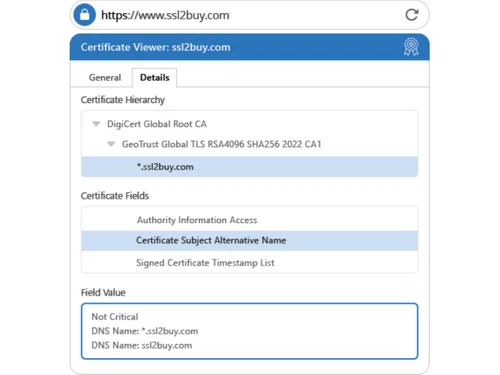Viewport: 500px width, 375px height.
Task: Click the Certificate Hierarchy heading
Action: pyautogui.click(x=123, y=100)
